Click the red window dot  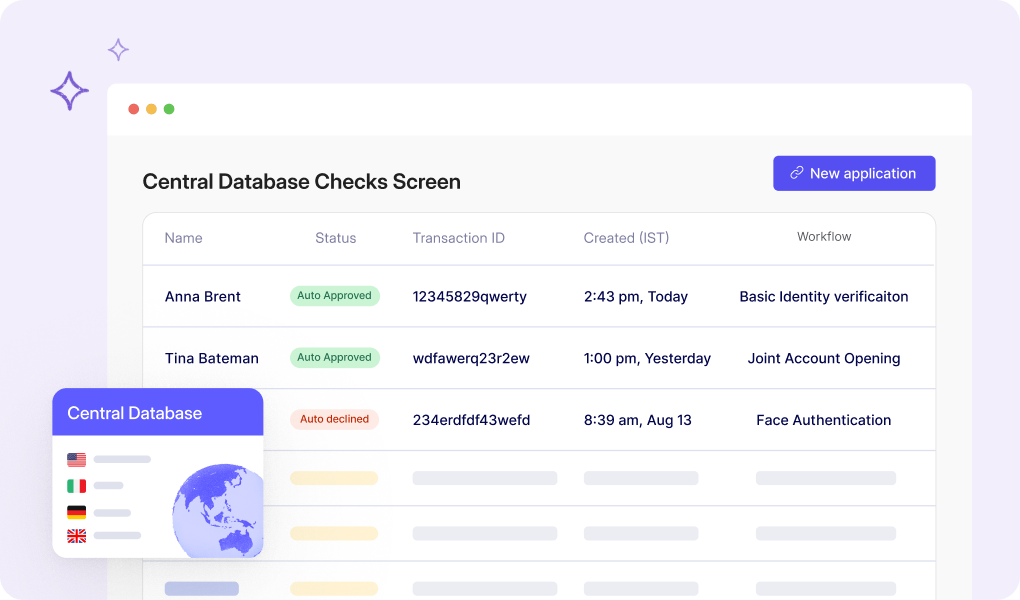(x=134, y=108)
